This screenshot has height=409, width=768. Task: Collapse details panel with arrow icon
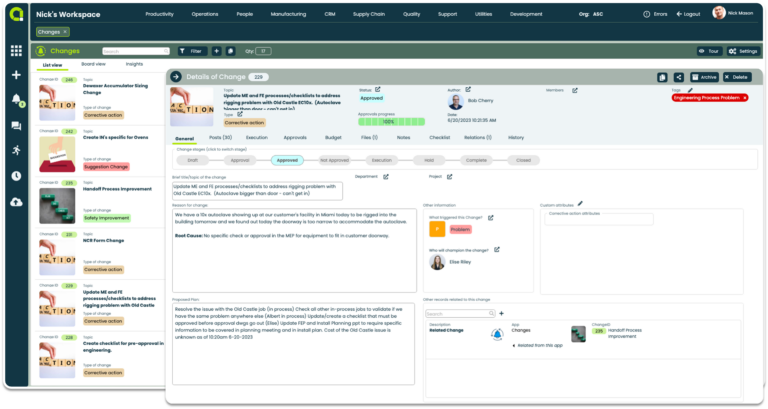click(176, 77)
